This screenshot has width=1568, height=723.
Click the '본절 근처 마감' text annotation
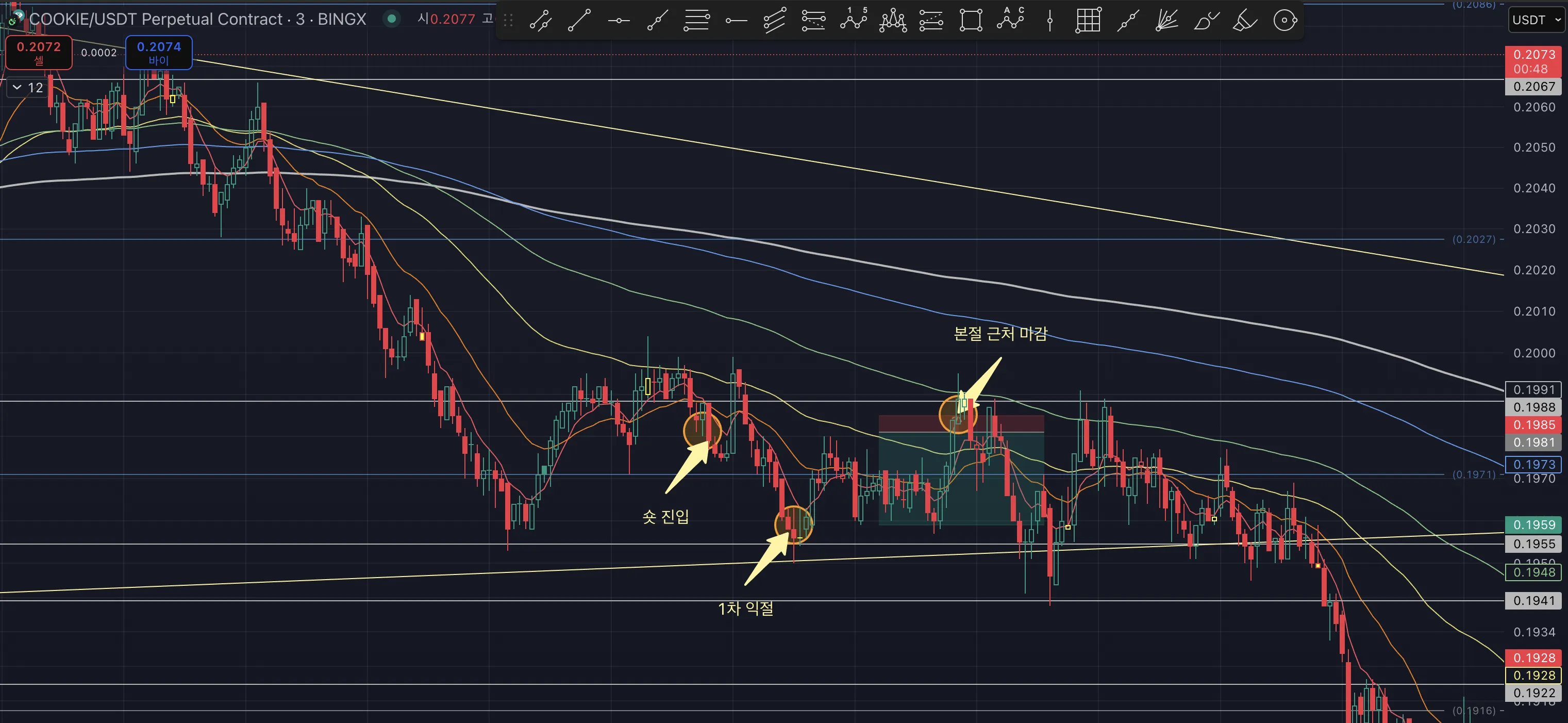click(1000, 334)
